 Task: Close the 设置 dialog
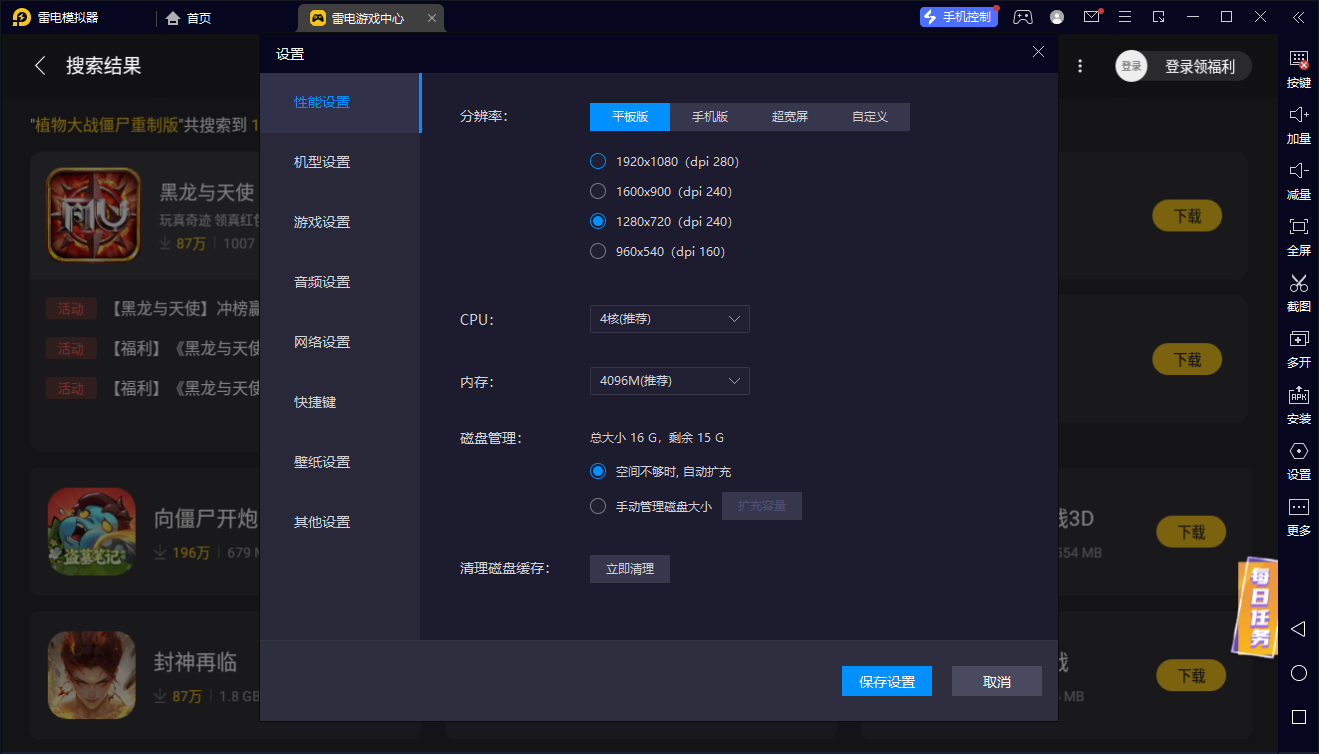pos(1038,52)
